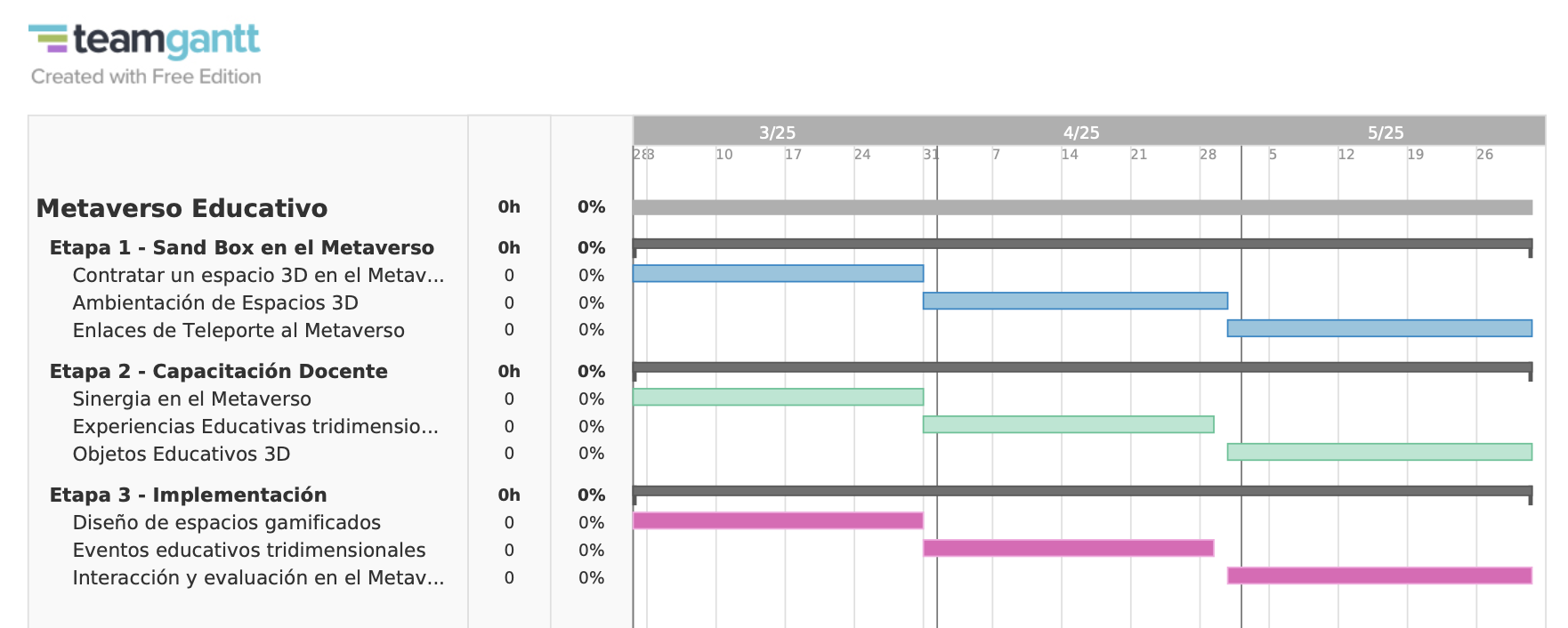Open the Eventos educativos tridimensionales task name
This screenshot has width=1568, height=628.
(248, 550)
